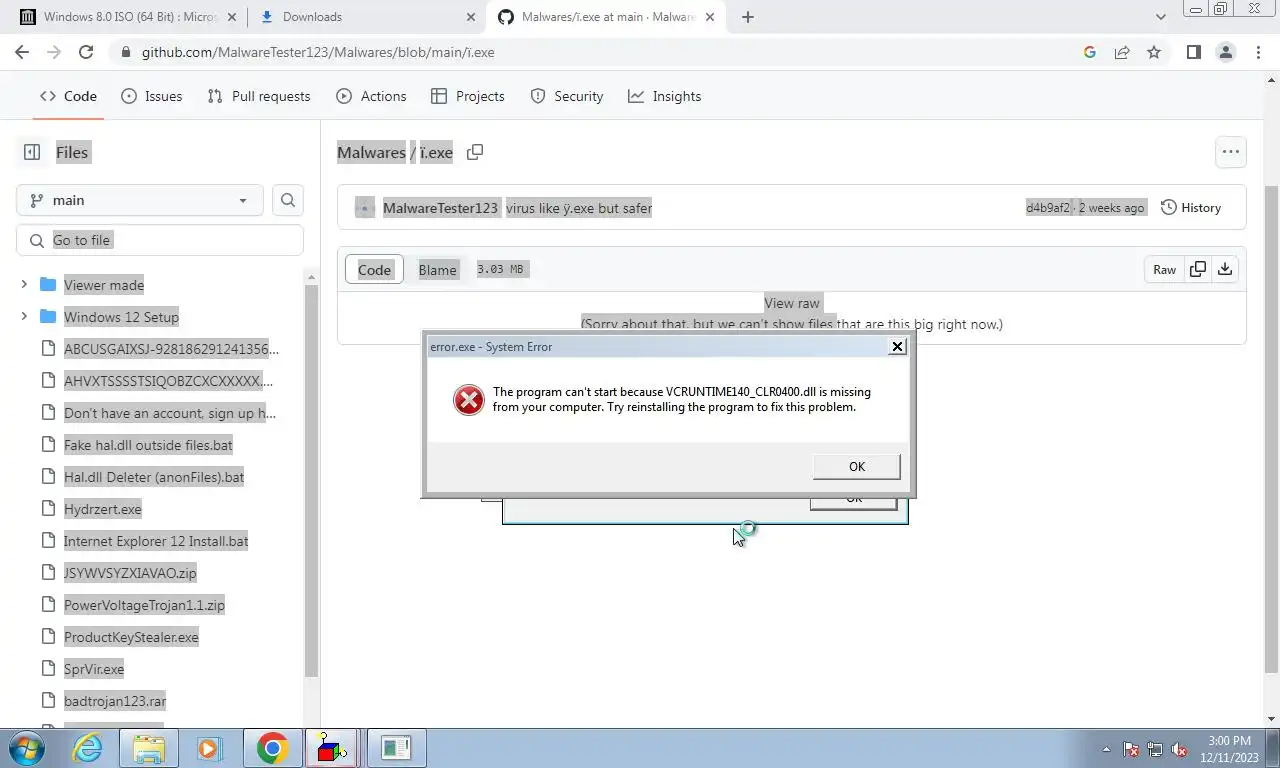Viewport: 1280px width, 768px height.
Task: Open ProductKeyStealer.exe file
Action: point(131,637)
